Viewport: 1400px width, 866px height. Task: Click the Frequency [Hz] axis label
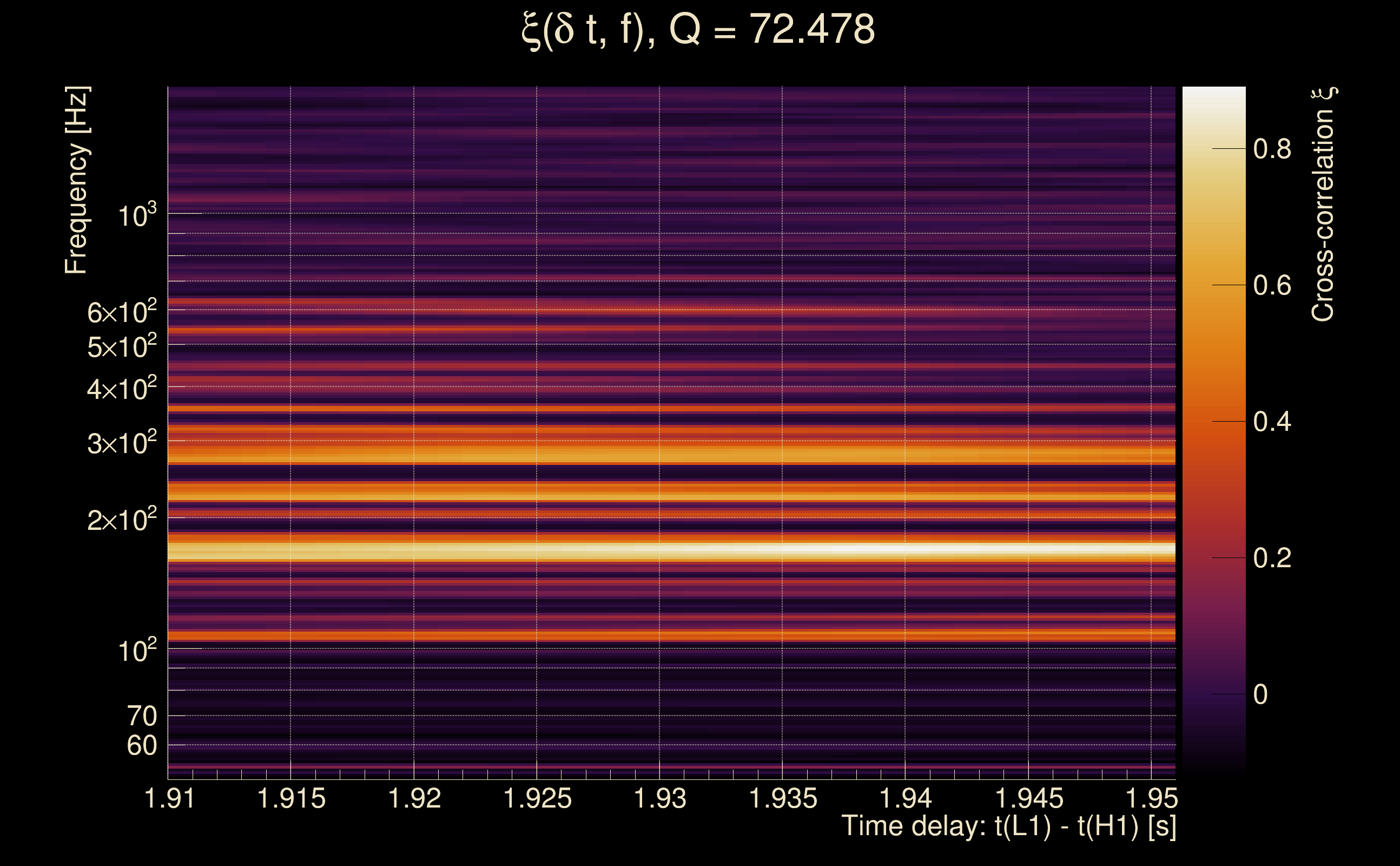pos(76,180)
